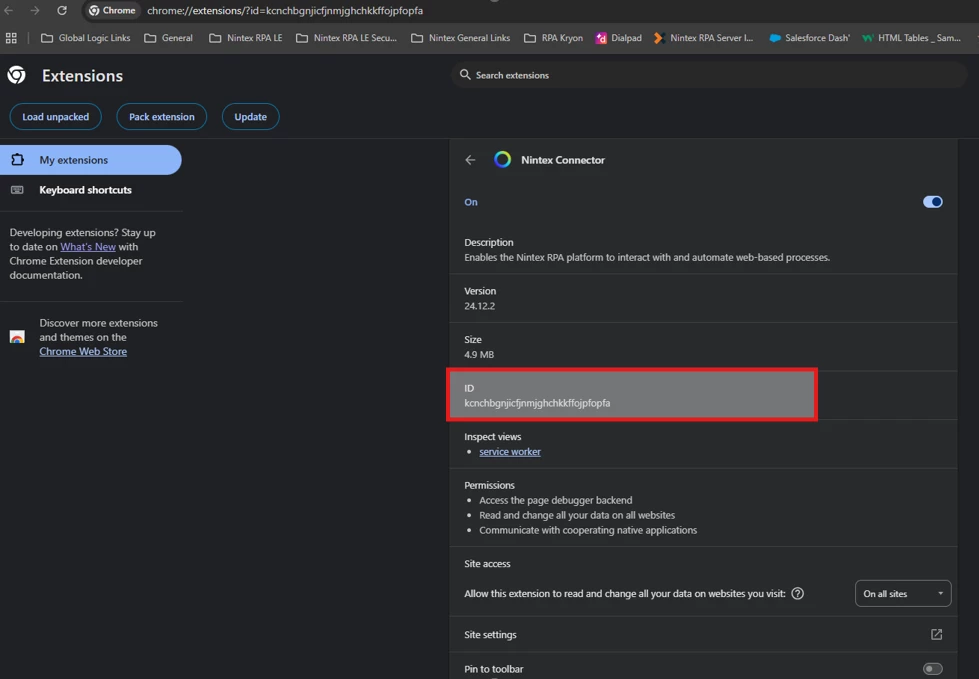Click the Site settings row label
Viewport: 979px width, 679px height.
(490, 635)
